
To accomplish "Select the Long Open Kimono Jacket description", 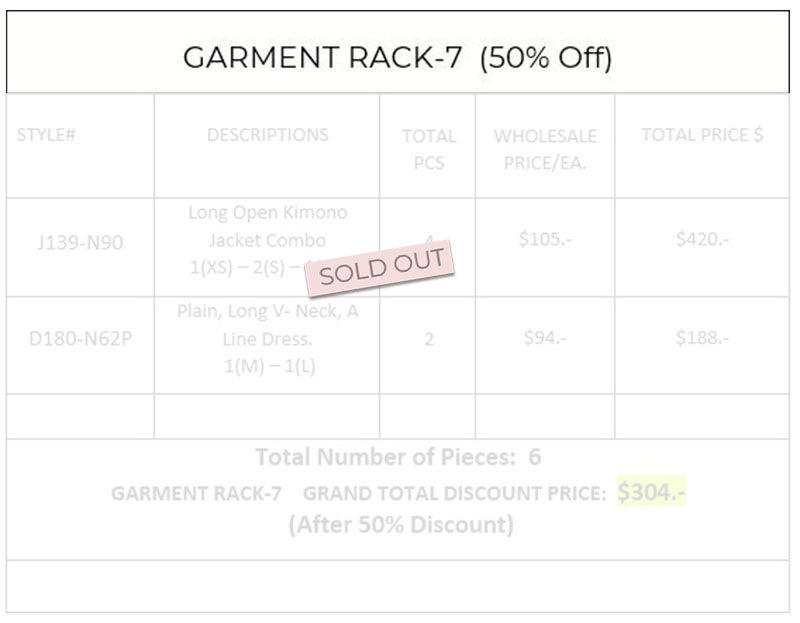I will [x=267, y=226].
